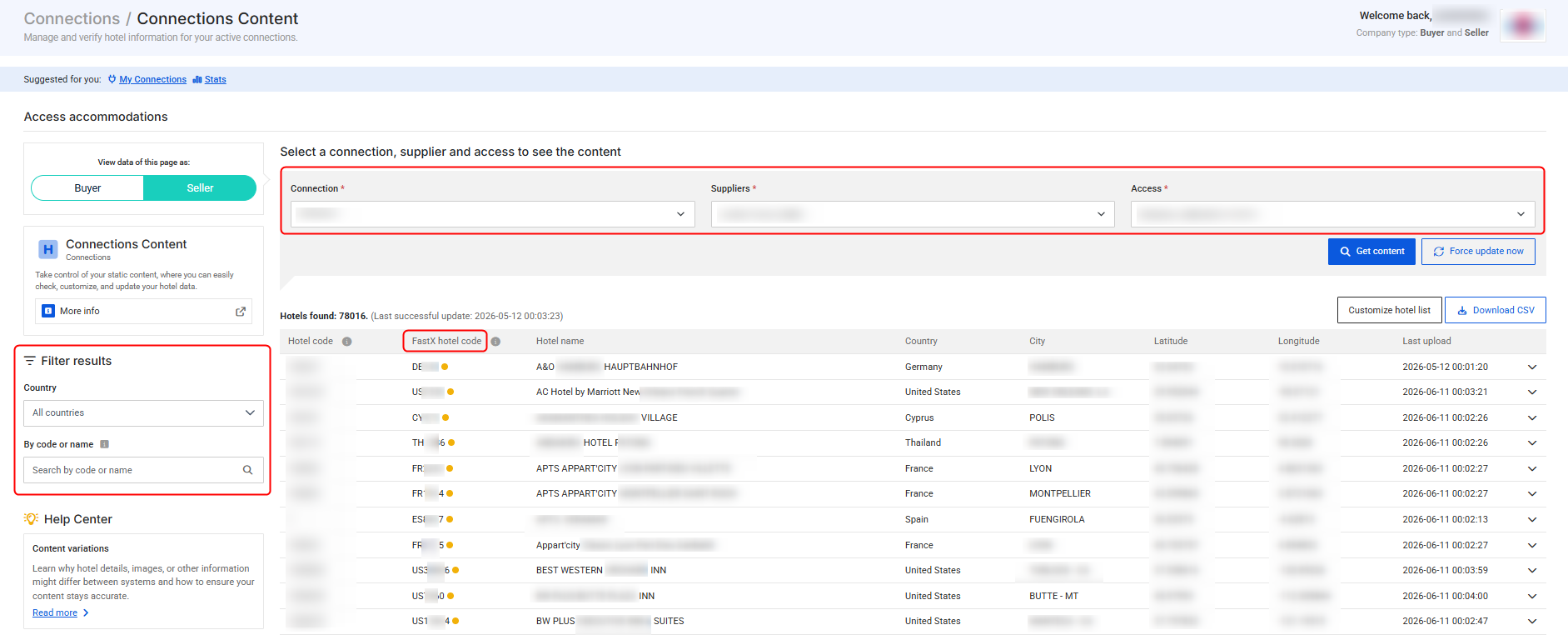Click the Longitude column header
1568x640 pixels.
tap(1299, 342)
